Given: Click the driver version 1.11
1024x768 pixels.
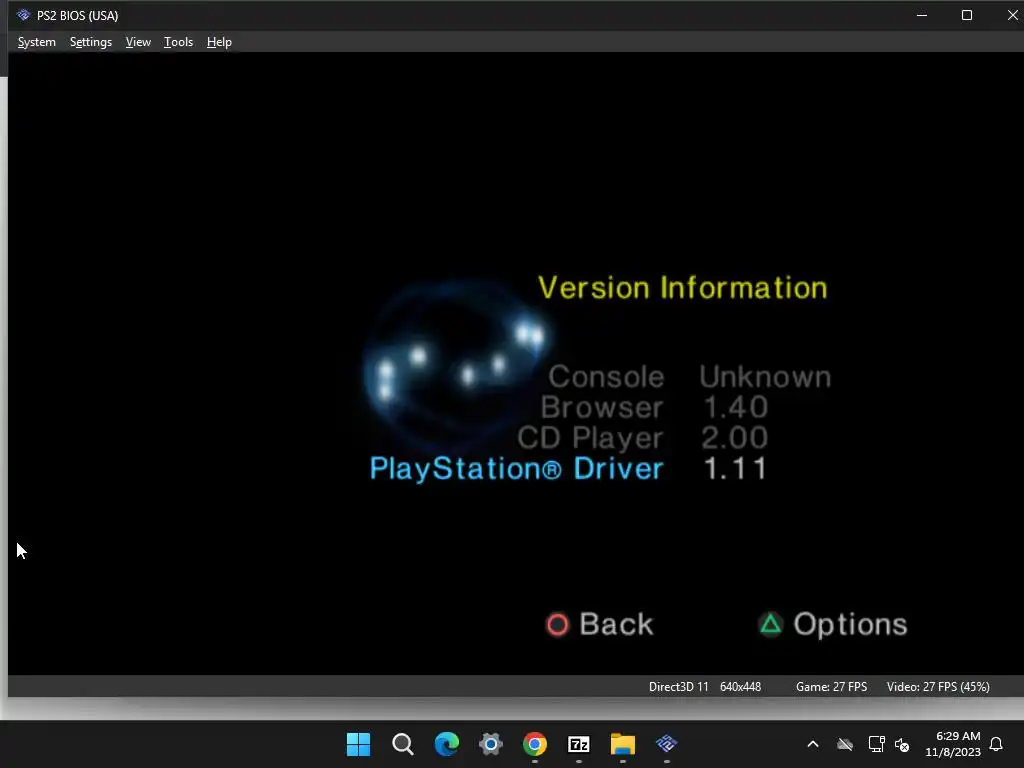Looking at the screenshot, I should point(735,469).
